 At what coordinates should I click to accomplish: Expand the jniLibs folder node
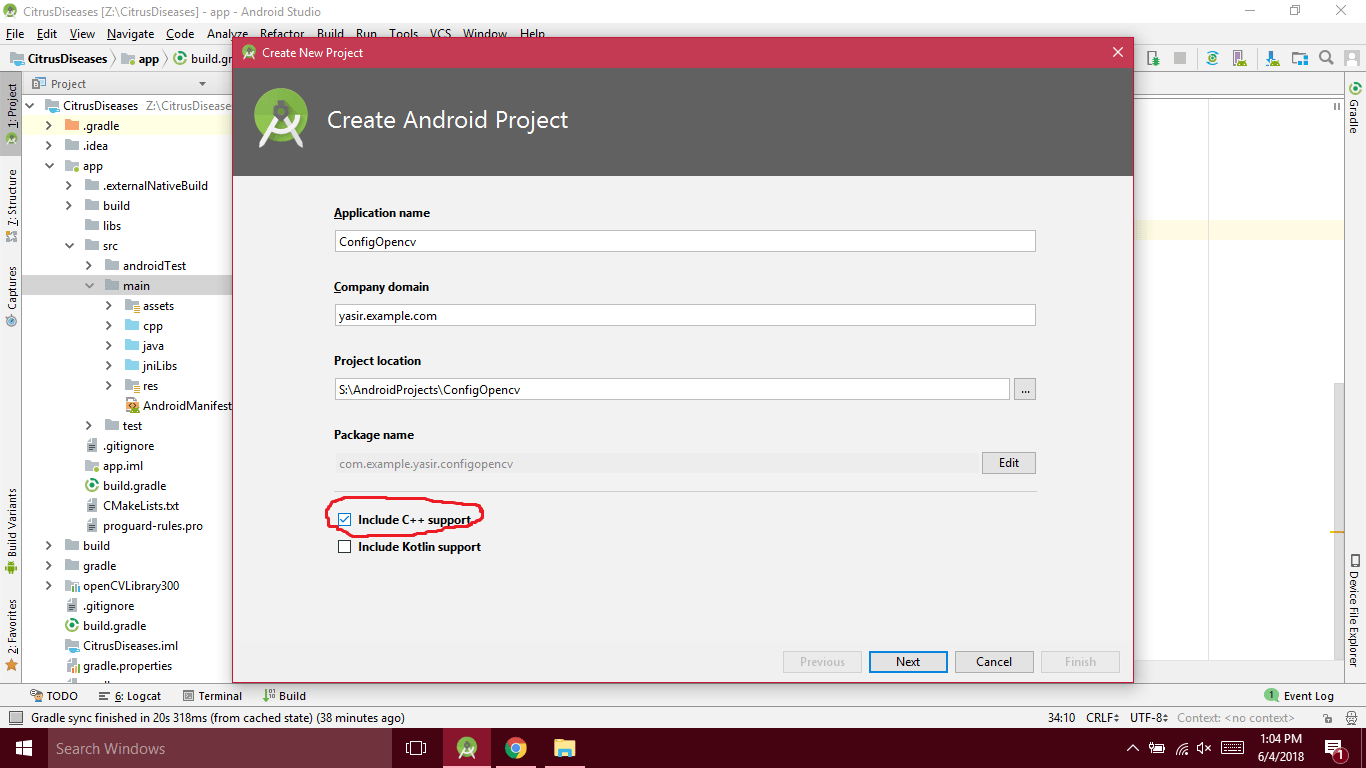pos(109,366)
